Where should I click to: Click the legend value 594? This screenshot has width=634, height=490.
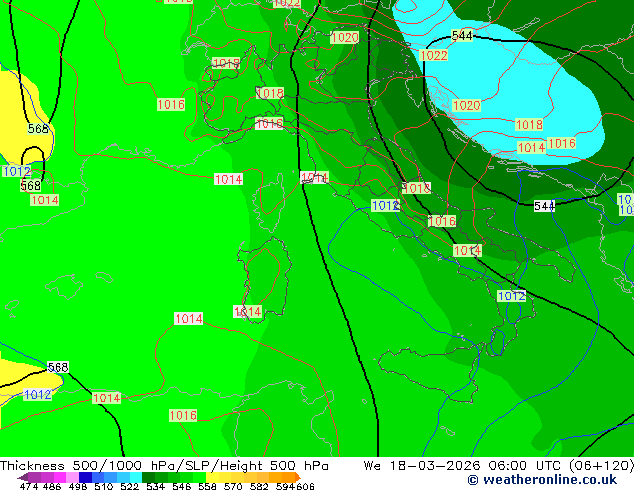[x=285, y=486]
